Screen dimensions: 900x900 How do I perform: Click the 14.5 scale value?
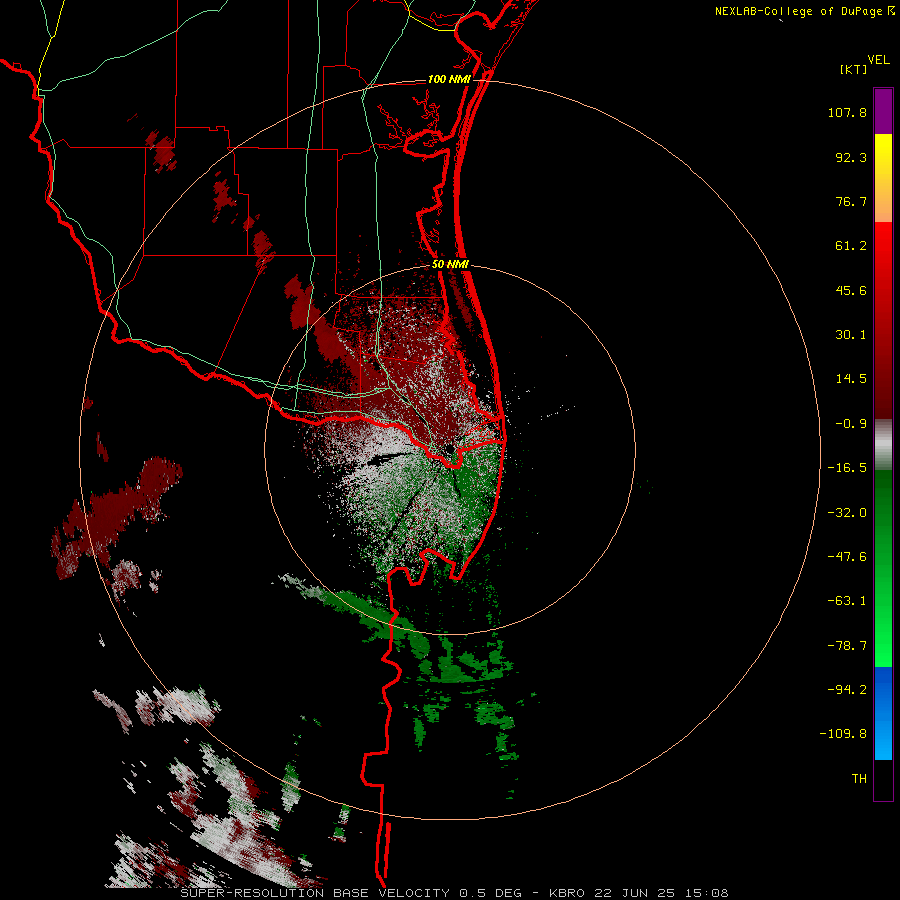tap(851, 379)
